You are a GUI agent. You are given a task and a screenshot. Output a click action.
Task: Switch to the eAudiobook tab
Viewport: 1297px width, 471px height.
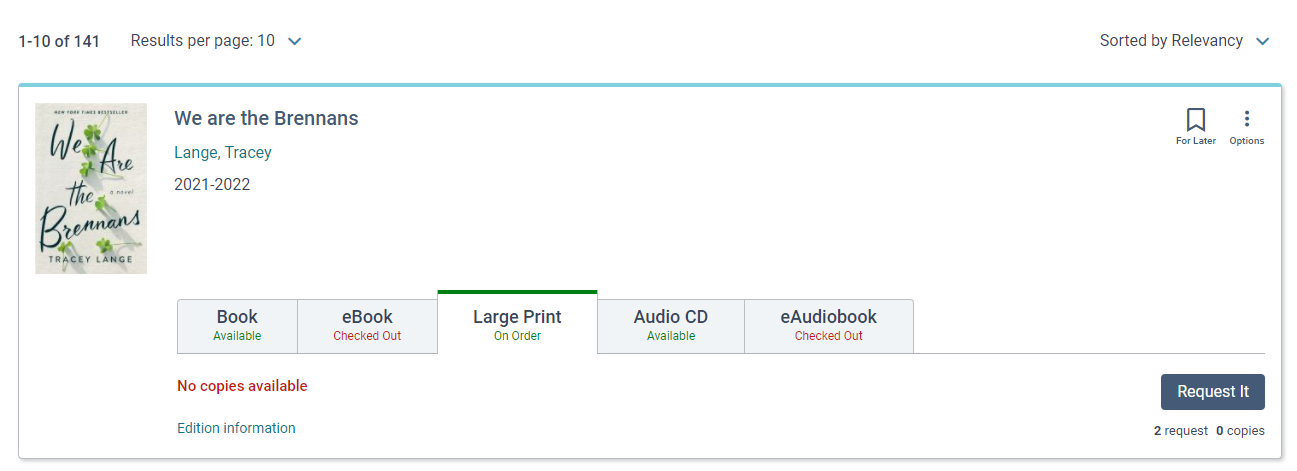click(x=829, y=326)
